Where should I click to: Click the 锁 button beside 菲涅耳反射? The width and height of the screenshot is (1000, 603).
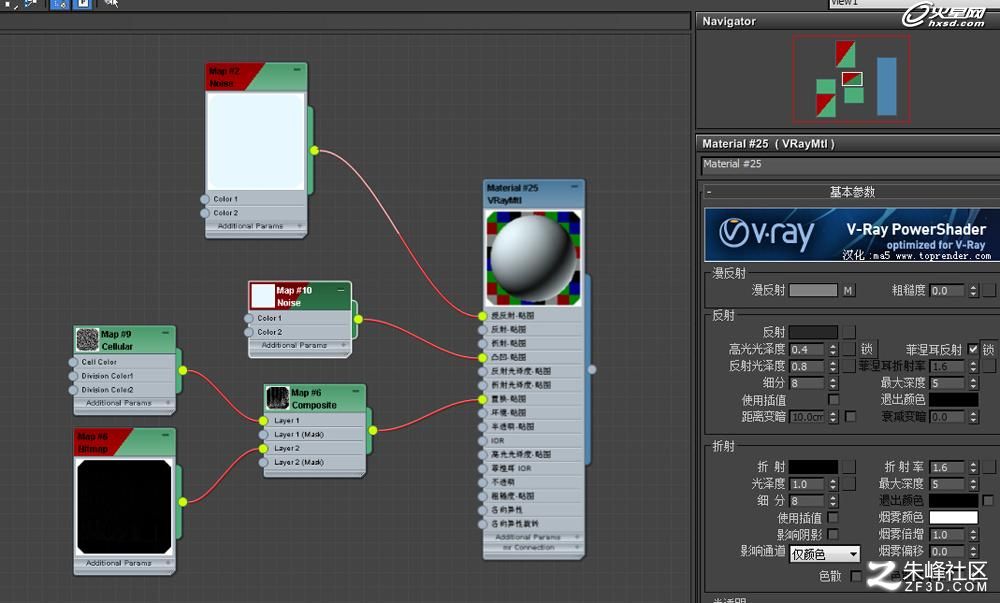(x=988, y=349)
